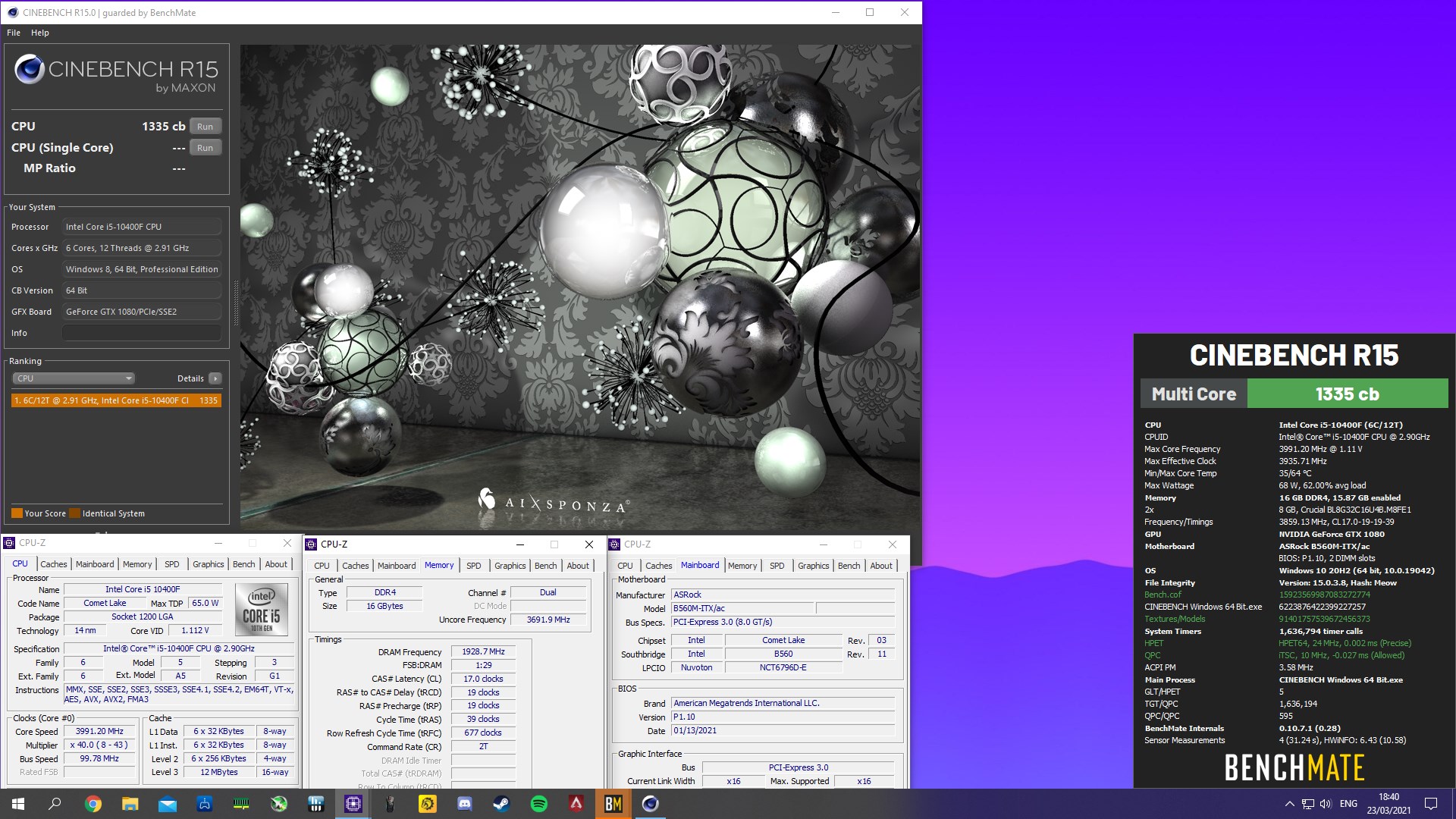
Task: Open the audio mixer bars taskbar icon
Action: click(x=315, y=804)
